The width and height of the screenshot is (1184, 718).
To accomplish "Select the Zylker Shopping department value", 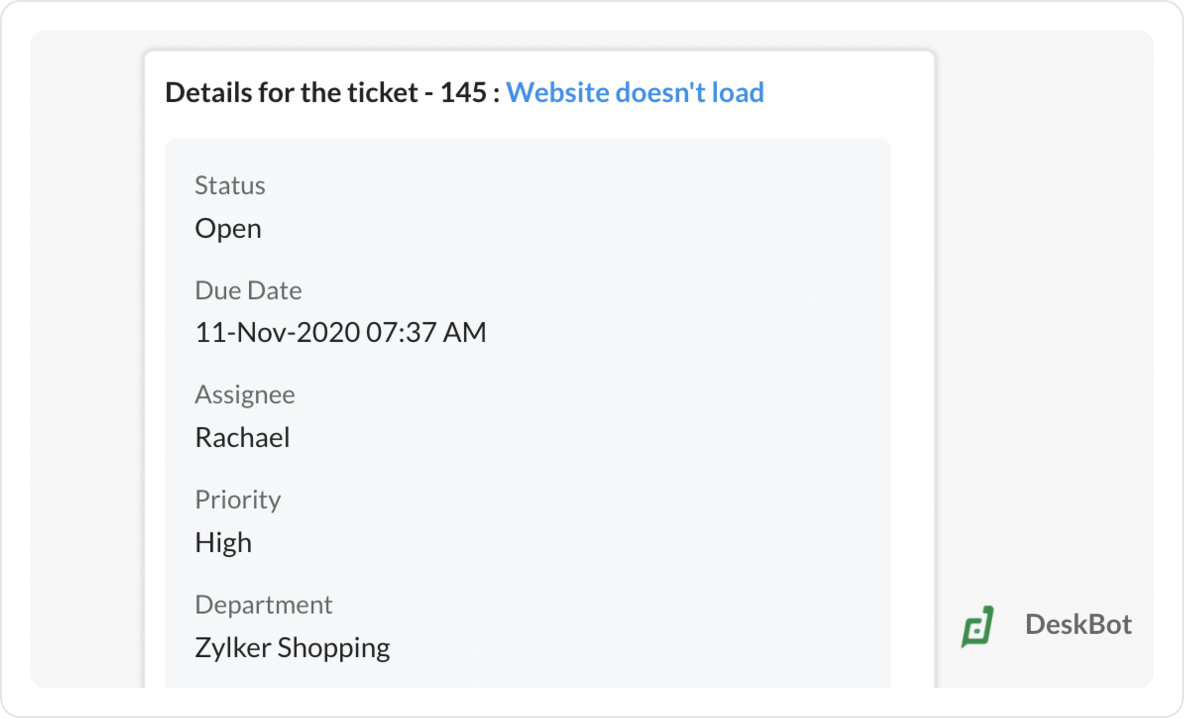I will [x=292, y=648].
